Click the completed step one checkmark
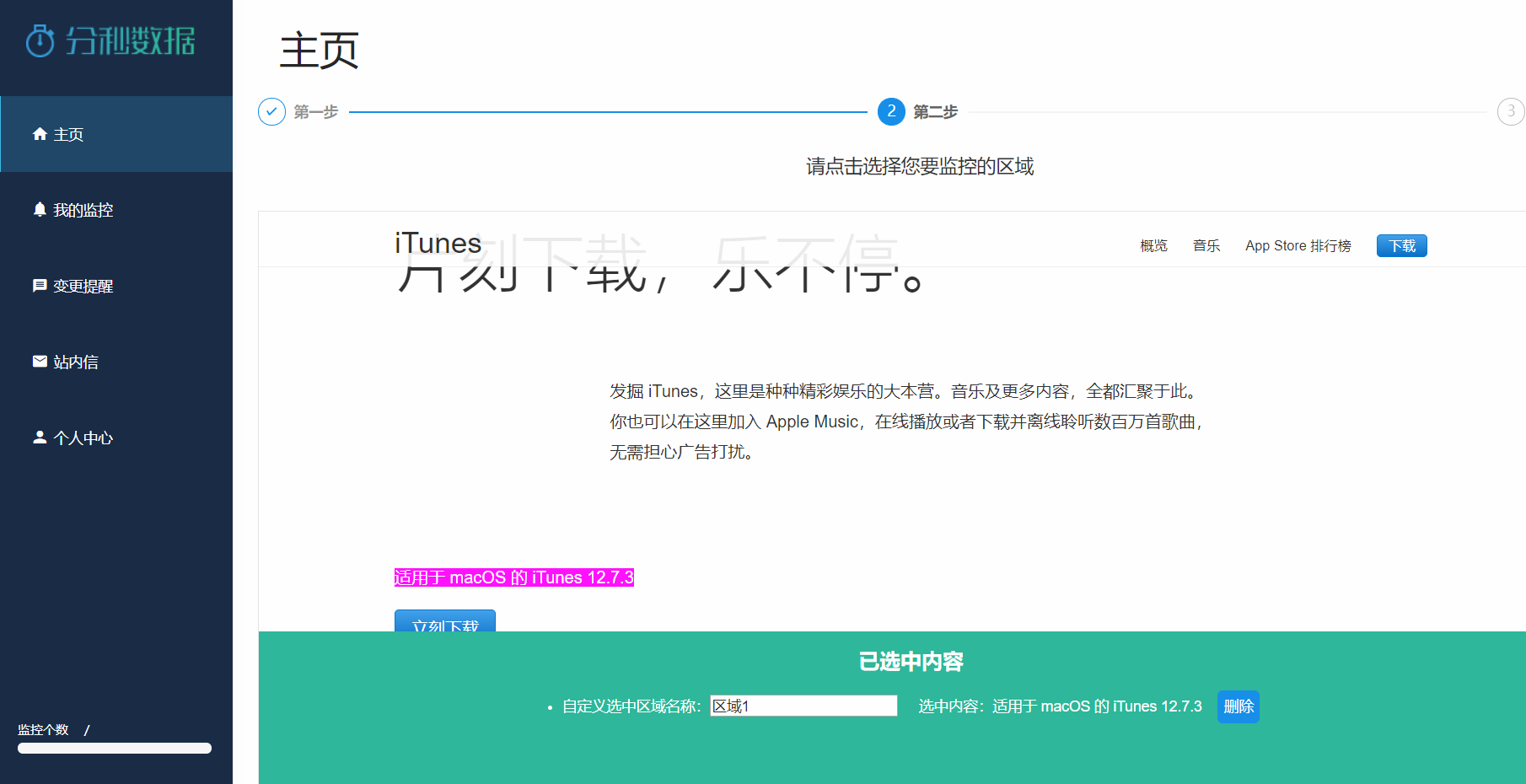The image size is (1526, 784). point(271,111)
